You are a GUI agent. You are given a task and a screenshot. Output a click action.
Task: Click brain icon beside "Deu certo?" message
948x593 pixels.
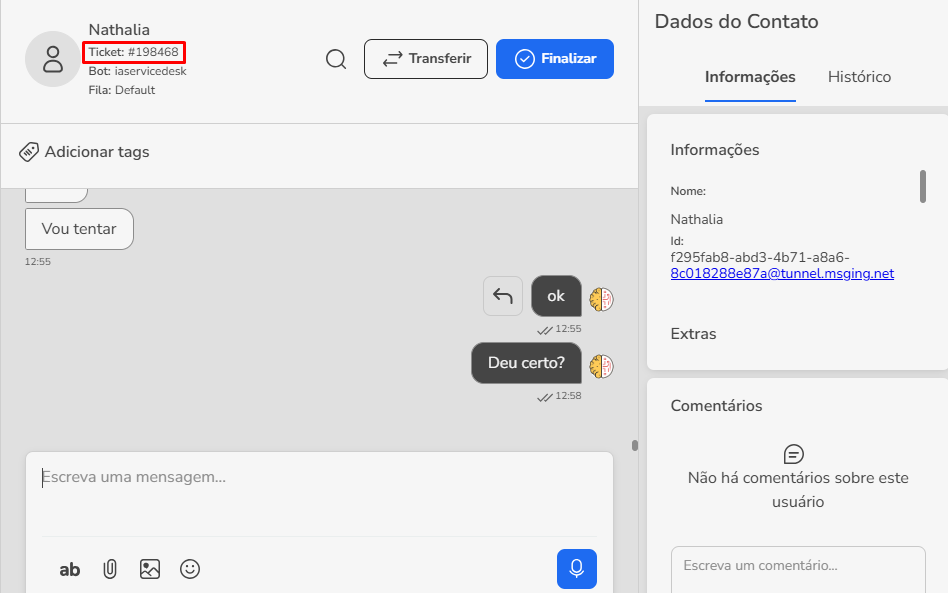pos(601,366)
